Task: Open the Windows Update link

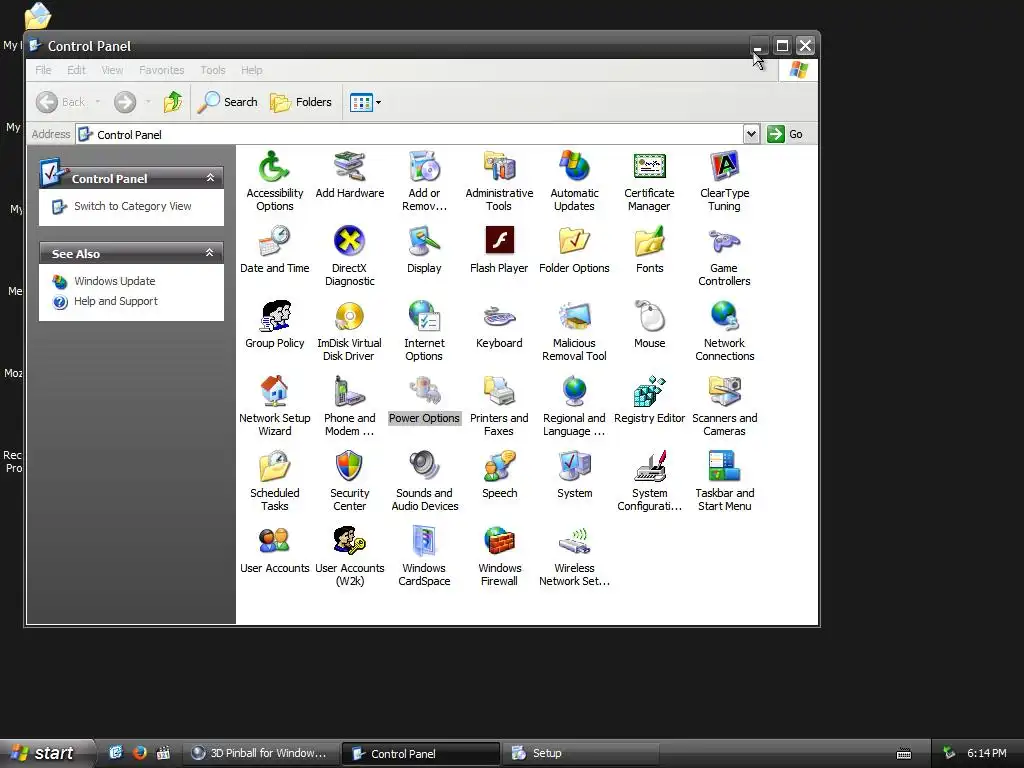Action: point(115,281)
